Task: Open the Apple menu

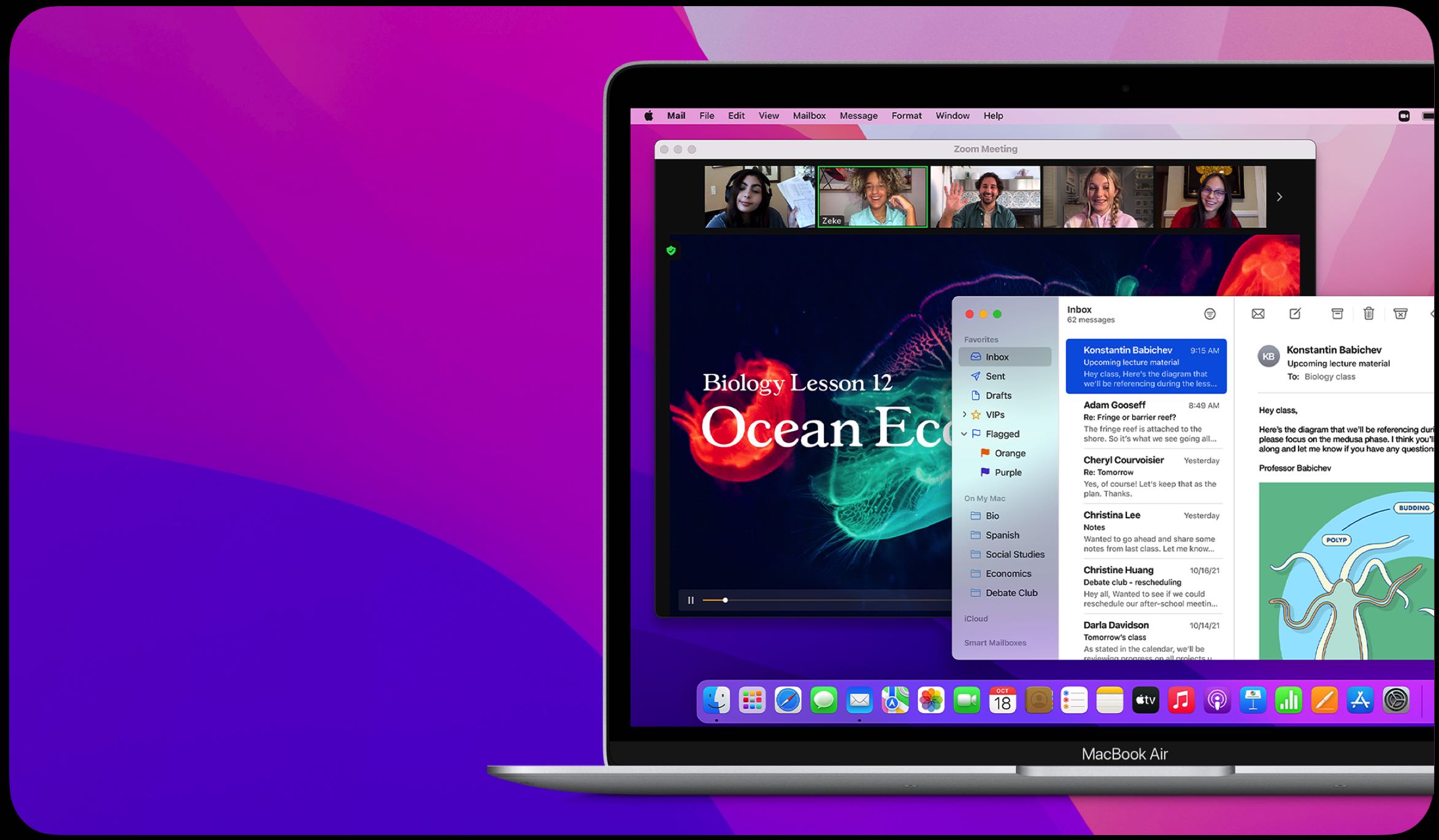Action: [649, 116]
